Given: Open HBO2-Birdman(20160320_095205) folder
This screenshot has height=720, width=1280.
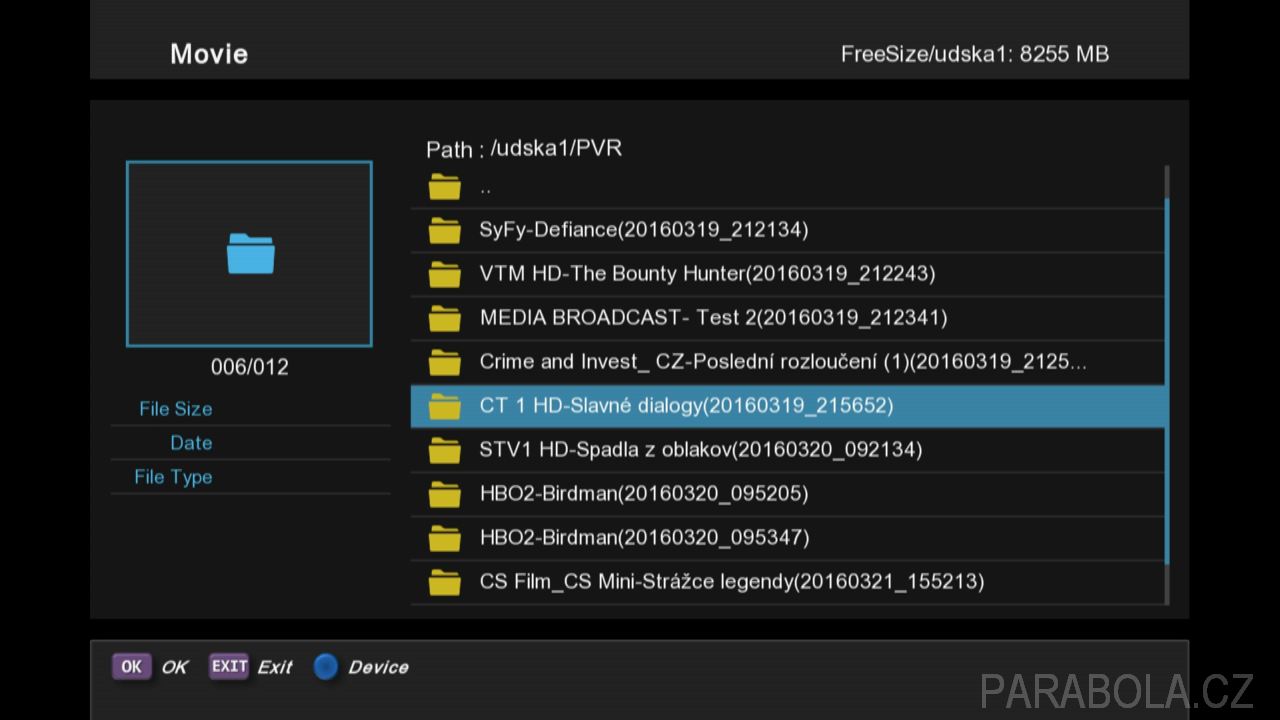Looking at the screenshot, I should [x=788, y=494].
